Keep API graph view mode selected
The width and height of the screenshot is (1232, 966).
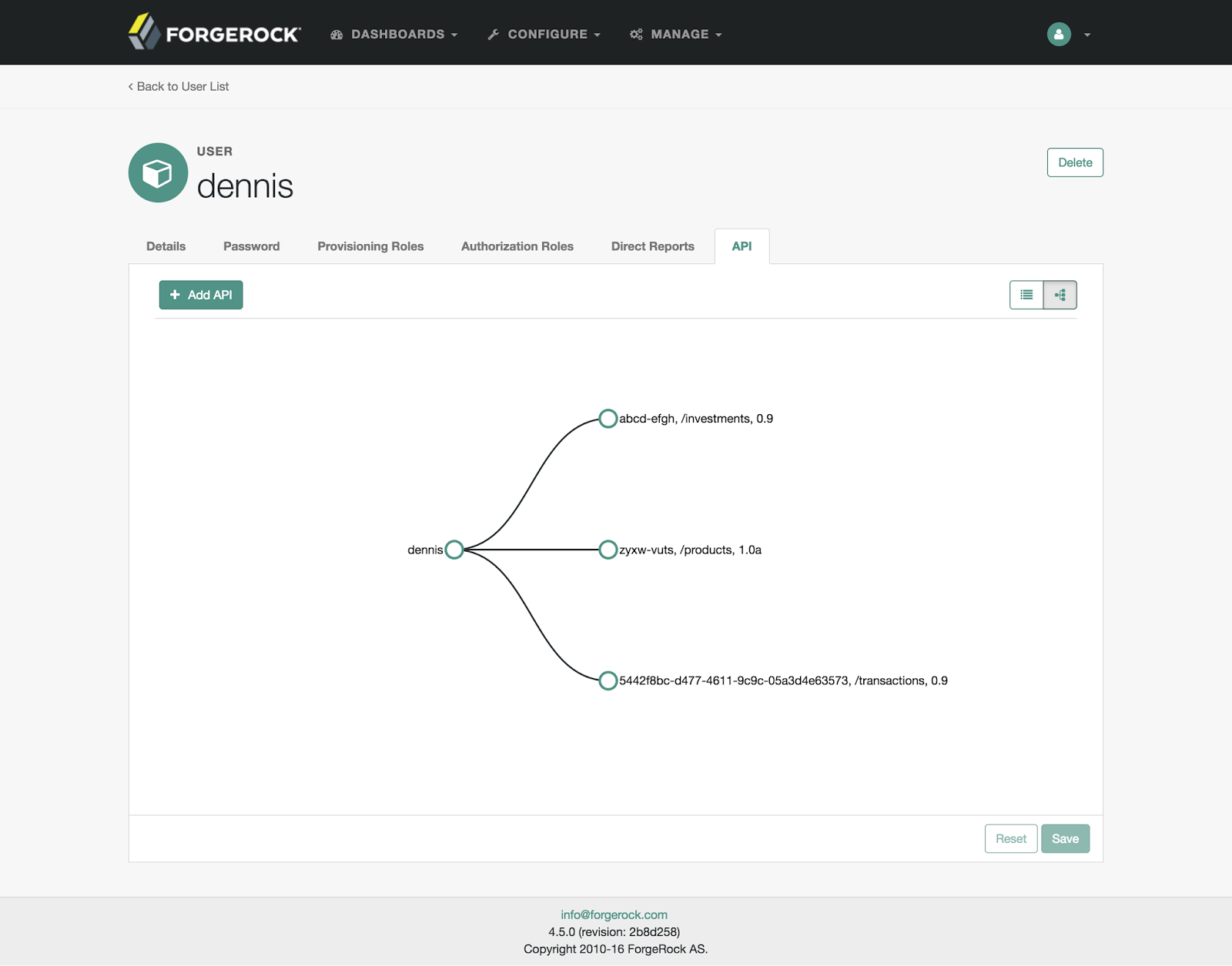[1060, 295]
